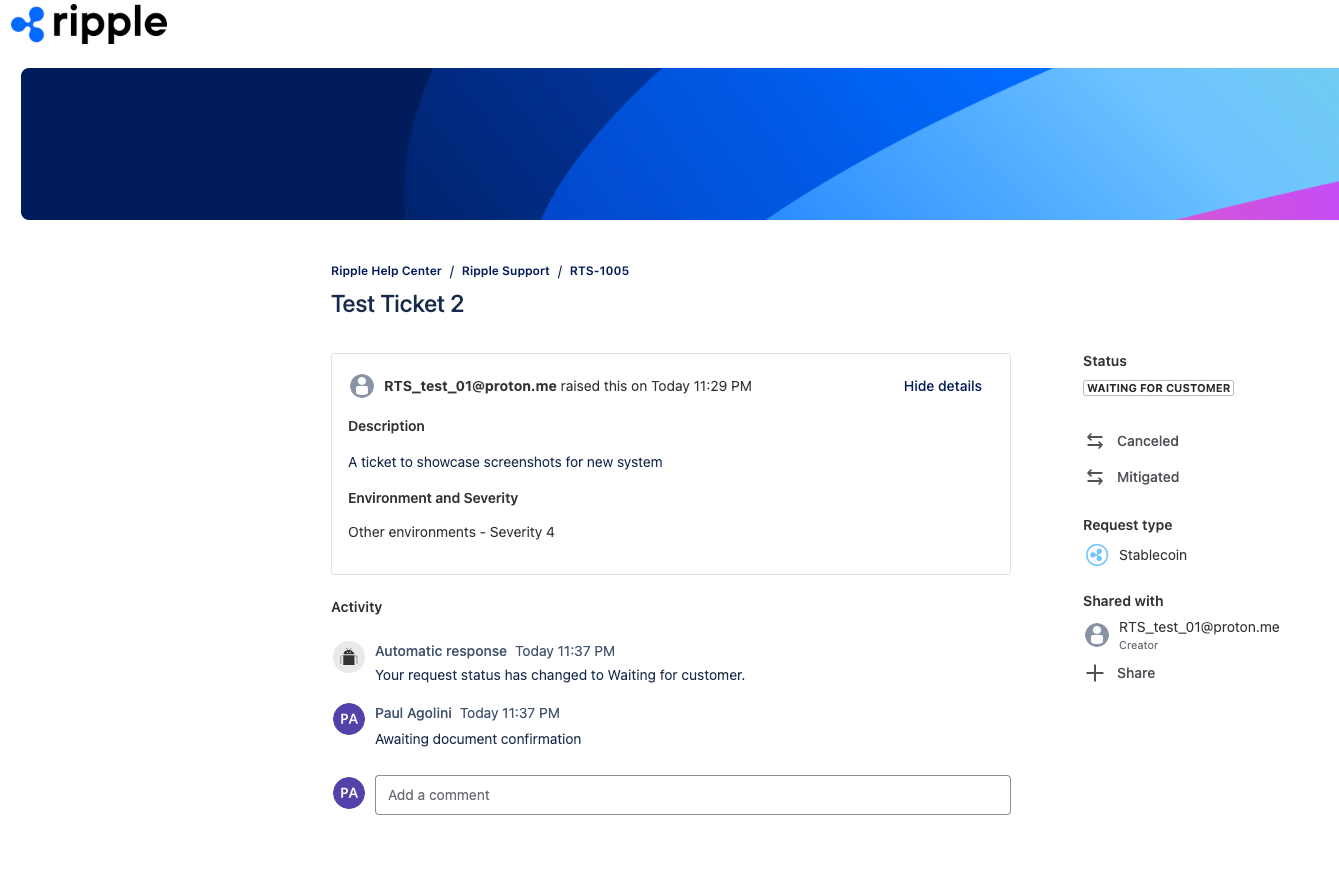Click the Waiting for Customer status badge
Viewport: 1339px width, 878px height.
click(1158, 388)
